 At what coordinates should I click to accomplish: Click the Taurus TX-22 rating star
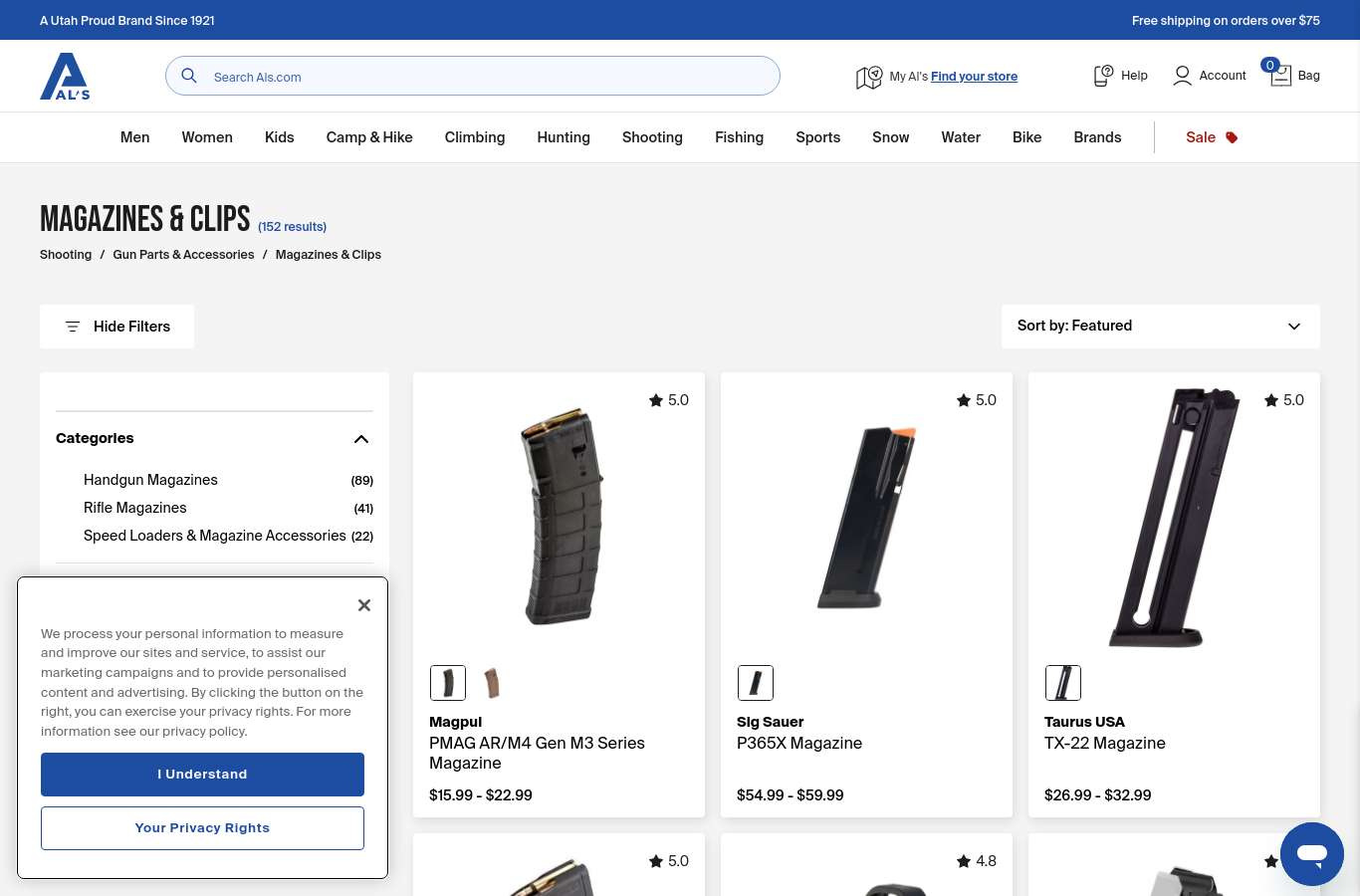(1271, 400)
